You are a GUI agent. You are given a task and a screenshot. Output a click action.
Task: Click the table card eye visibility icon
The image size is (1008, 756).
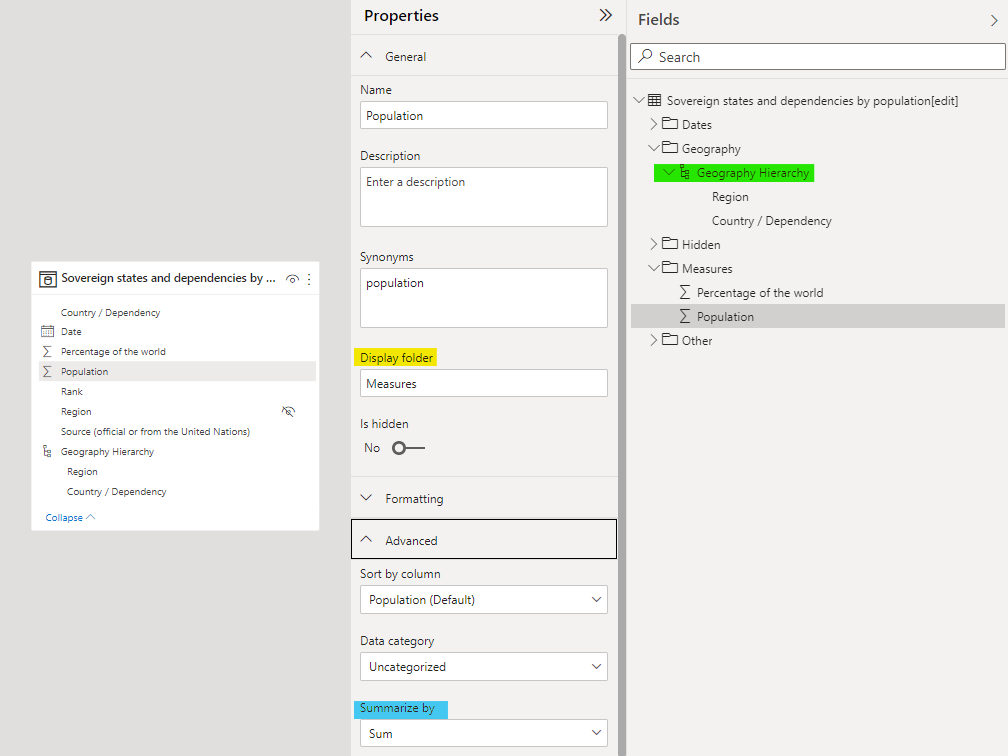point(292,279)
